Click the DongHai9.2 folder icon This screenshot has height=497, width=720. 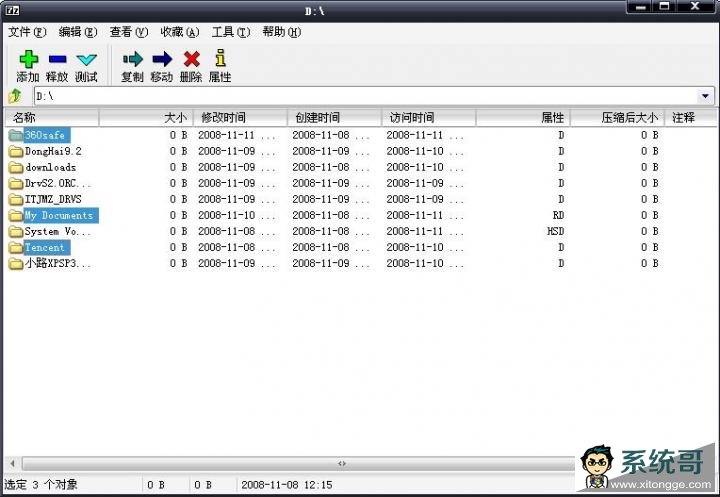[x=16, y=151]
